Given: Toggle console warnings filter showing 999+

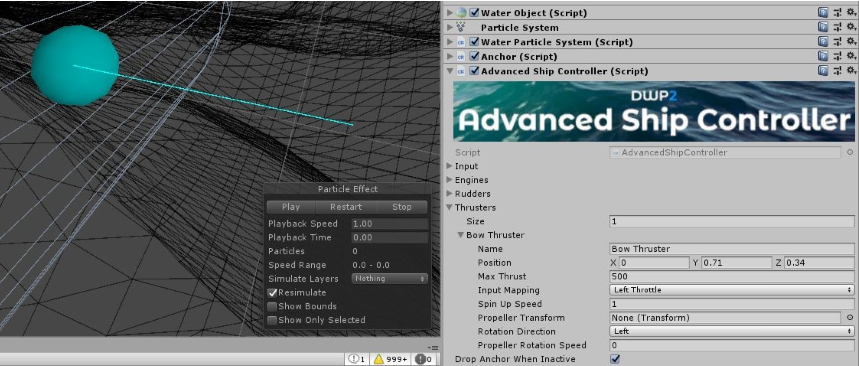Looking at the screenshot, I should coord(391,359).
